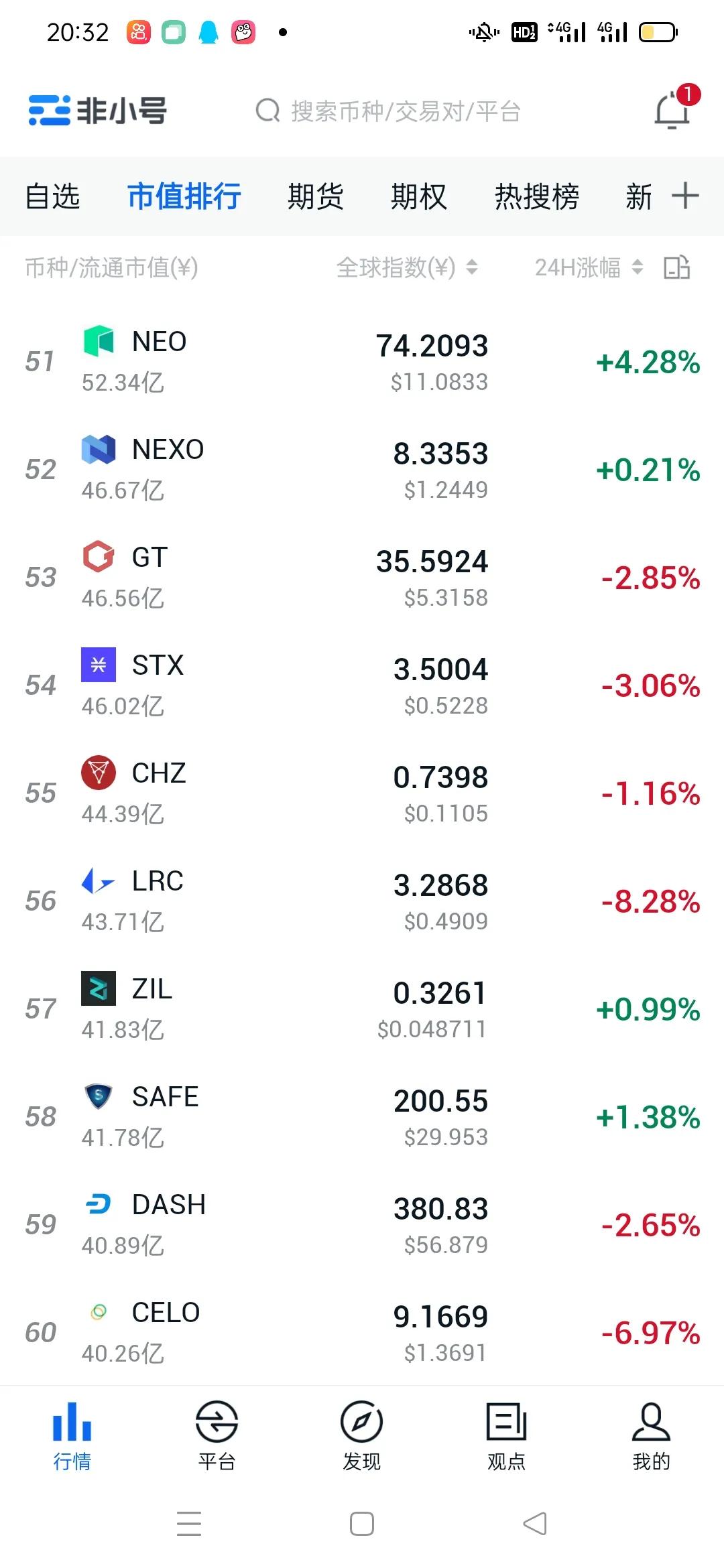Tap the 非小号 logo
This screenshot has width=724, height=1568.
97,111
